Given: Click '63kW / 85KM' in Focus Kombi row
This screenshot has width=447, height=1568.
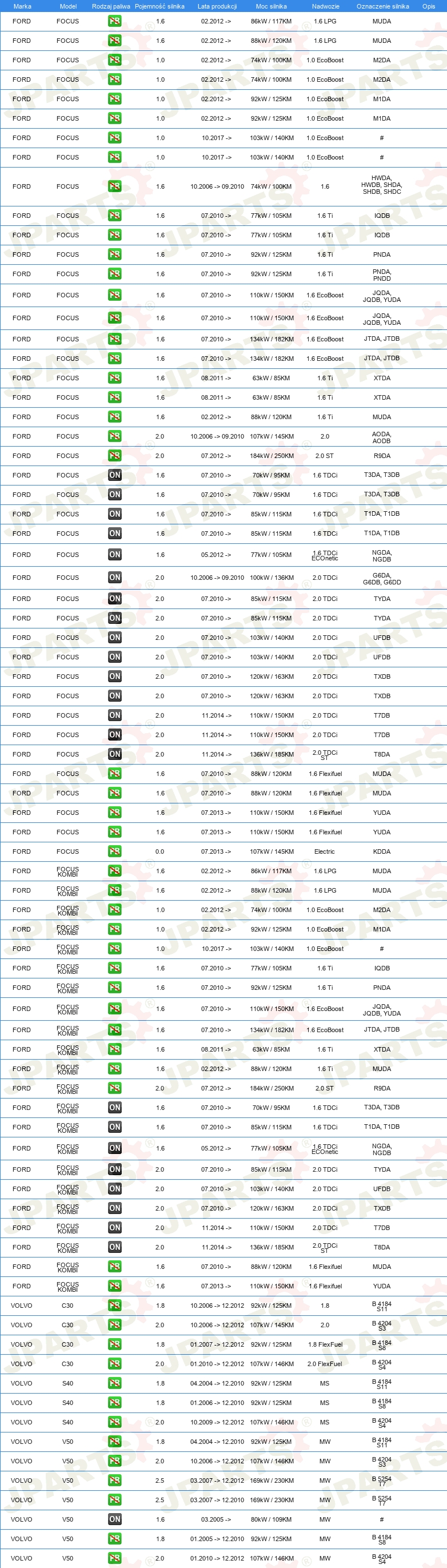Looking at the screenshot, I should [x=272, y=1049].
